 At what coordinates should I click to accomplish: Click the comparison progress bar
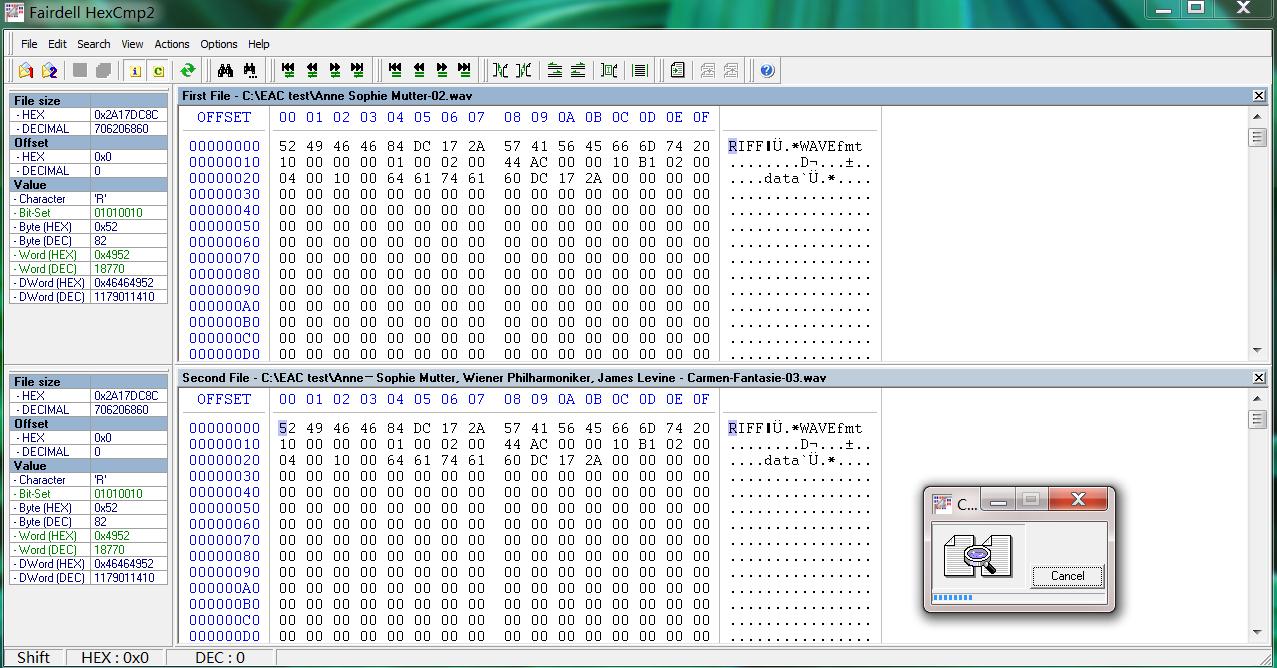coord(1019,598)
